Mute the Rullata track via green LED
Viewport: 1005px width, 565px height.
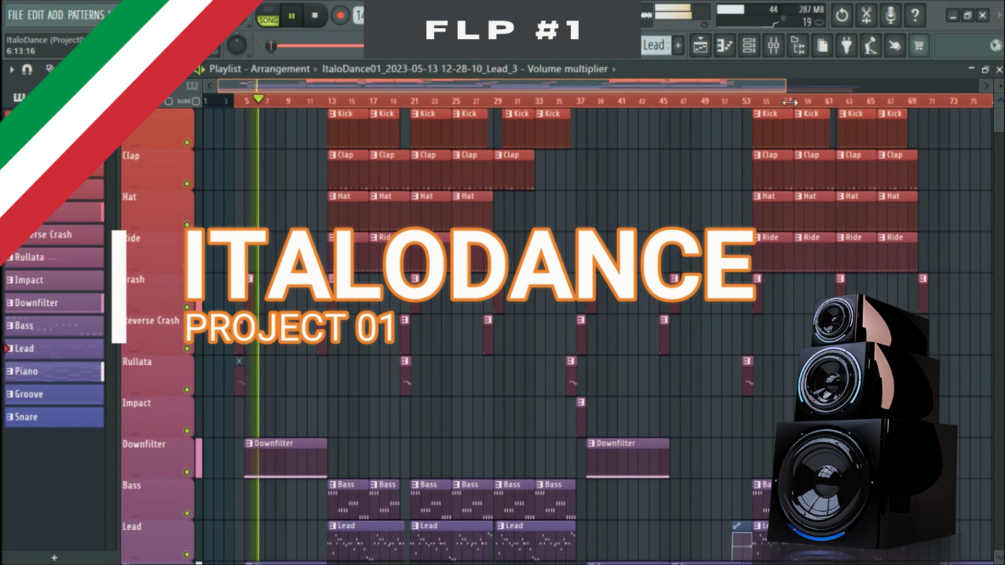coord(187,389)
